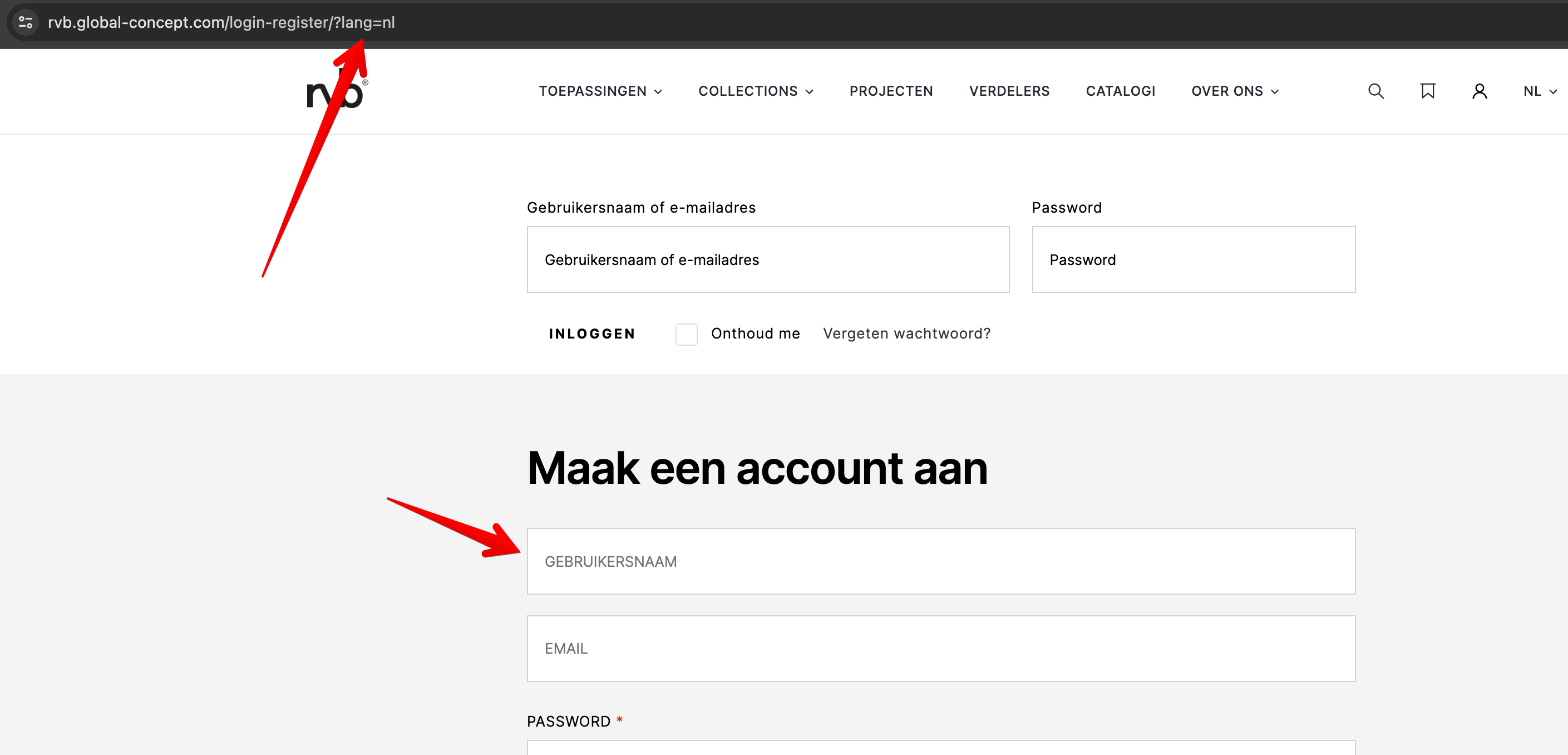Focus the login Gebruikersnaam of e-mailadres field
Viewport: 1568px width, 755px height.
[x=767, y=259]
